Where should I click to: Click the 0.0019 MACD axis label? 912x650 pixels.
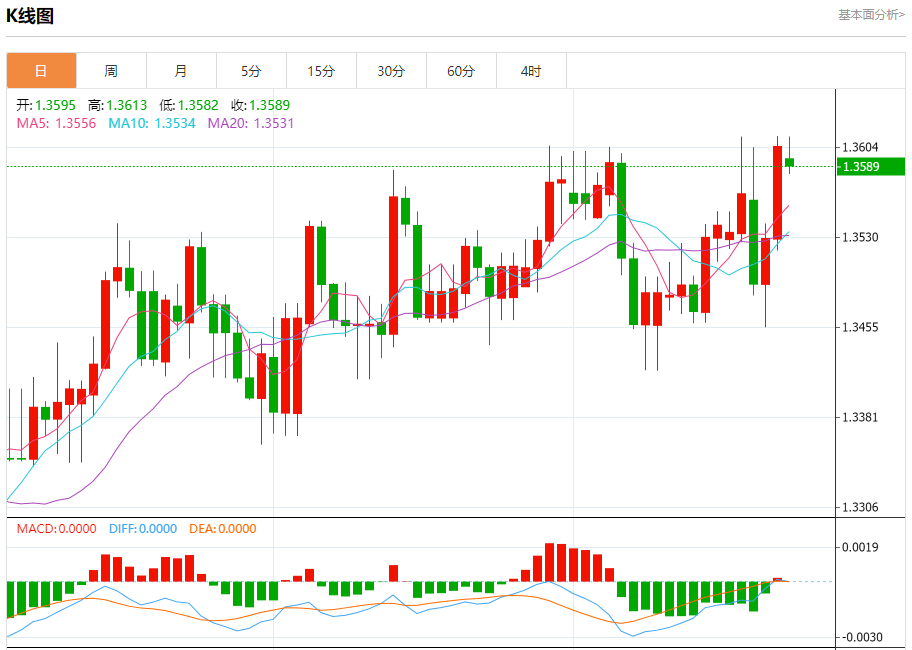(x=860, y=547)
